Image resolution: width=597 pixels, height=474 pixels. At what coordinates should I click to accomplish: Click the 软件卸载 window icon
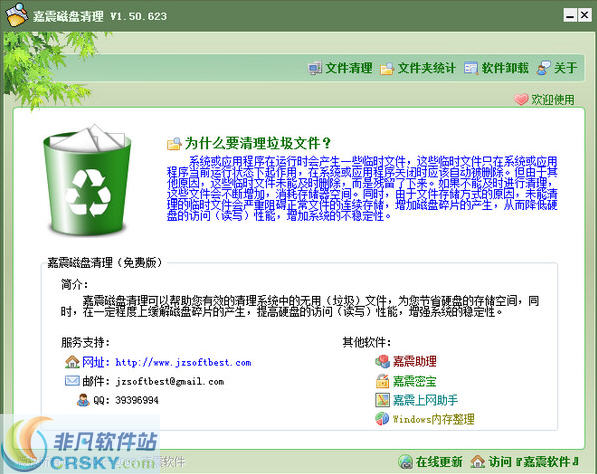point(471,69)
